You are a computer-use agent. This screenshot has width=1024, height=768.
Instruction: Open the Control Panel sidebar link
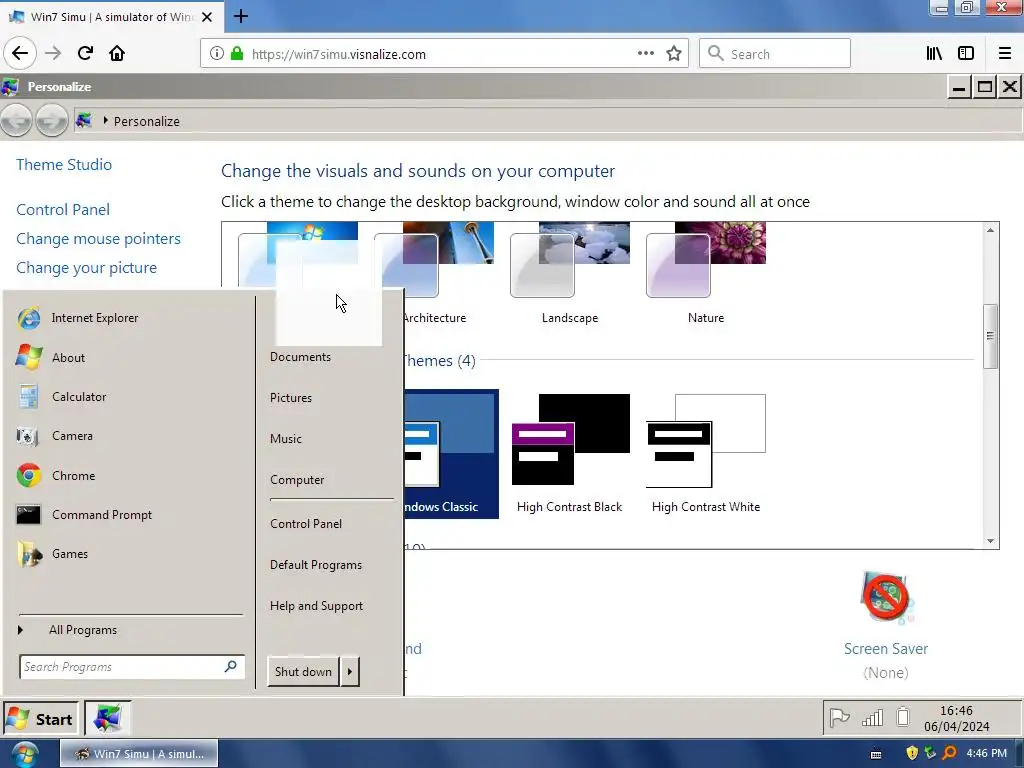pos(63,210)
